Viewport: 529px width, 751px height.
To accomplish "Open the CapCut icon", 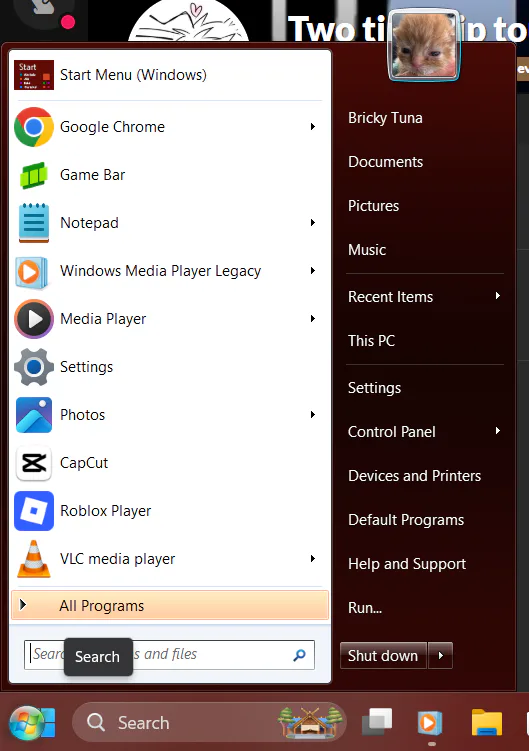I will click(34, 463).
